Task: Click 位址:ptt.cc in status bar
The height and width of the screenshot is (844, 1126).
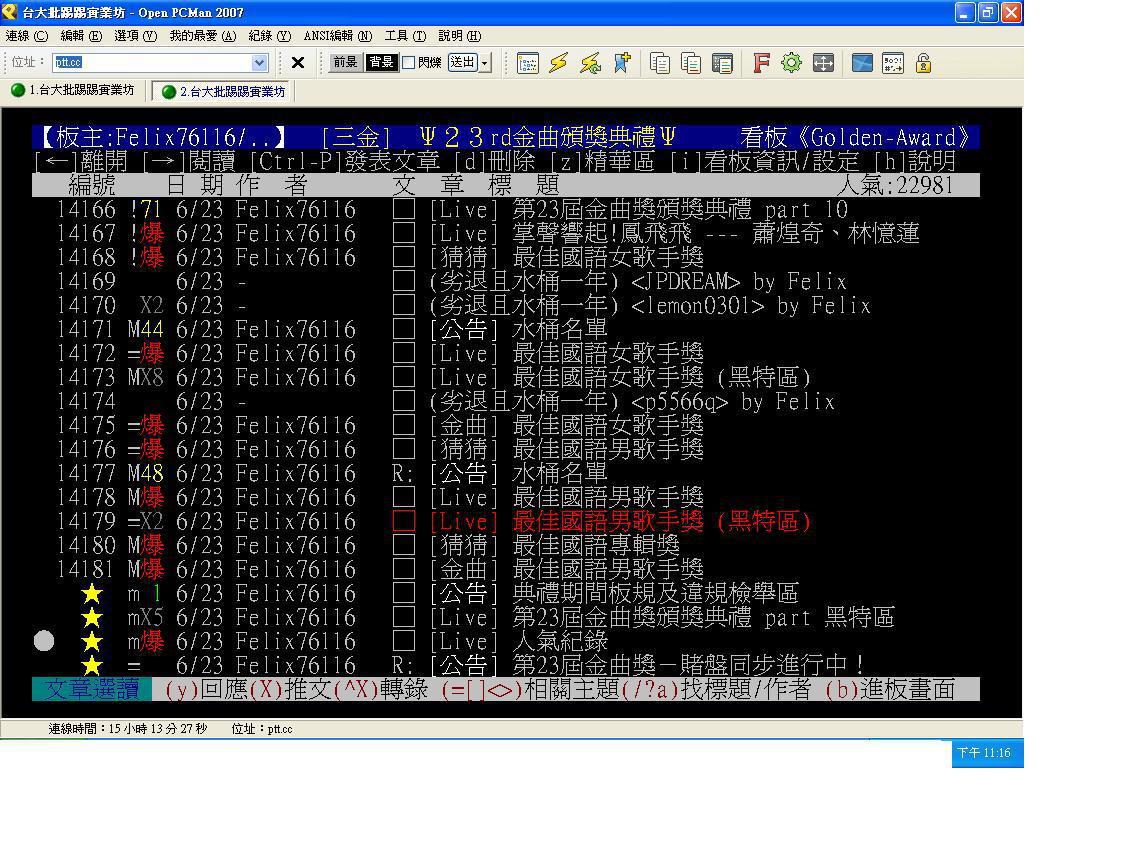Action: pyautogui.click(x=261, y=729)
